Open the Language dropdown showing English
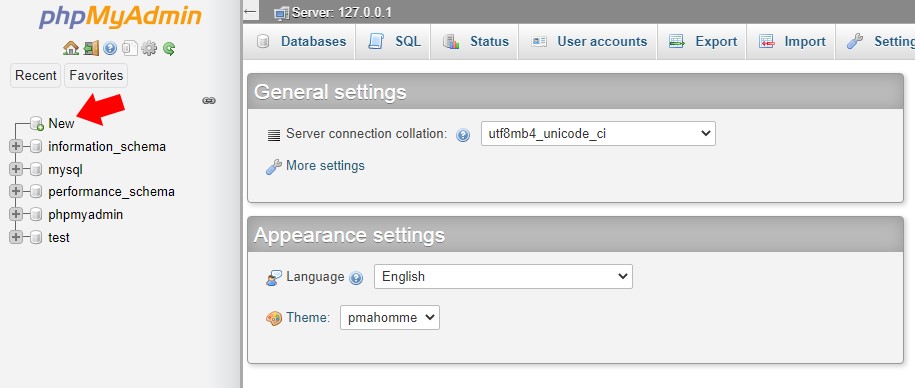Screen dimensions: 915x388 [x=503, y=277]
